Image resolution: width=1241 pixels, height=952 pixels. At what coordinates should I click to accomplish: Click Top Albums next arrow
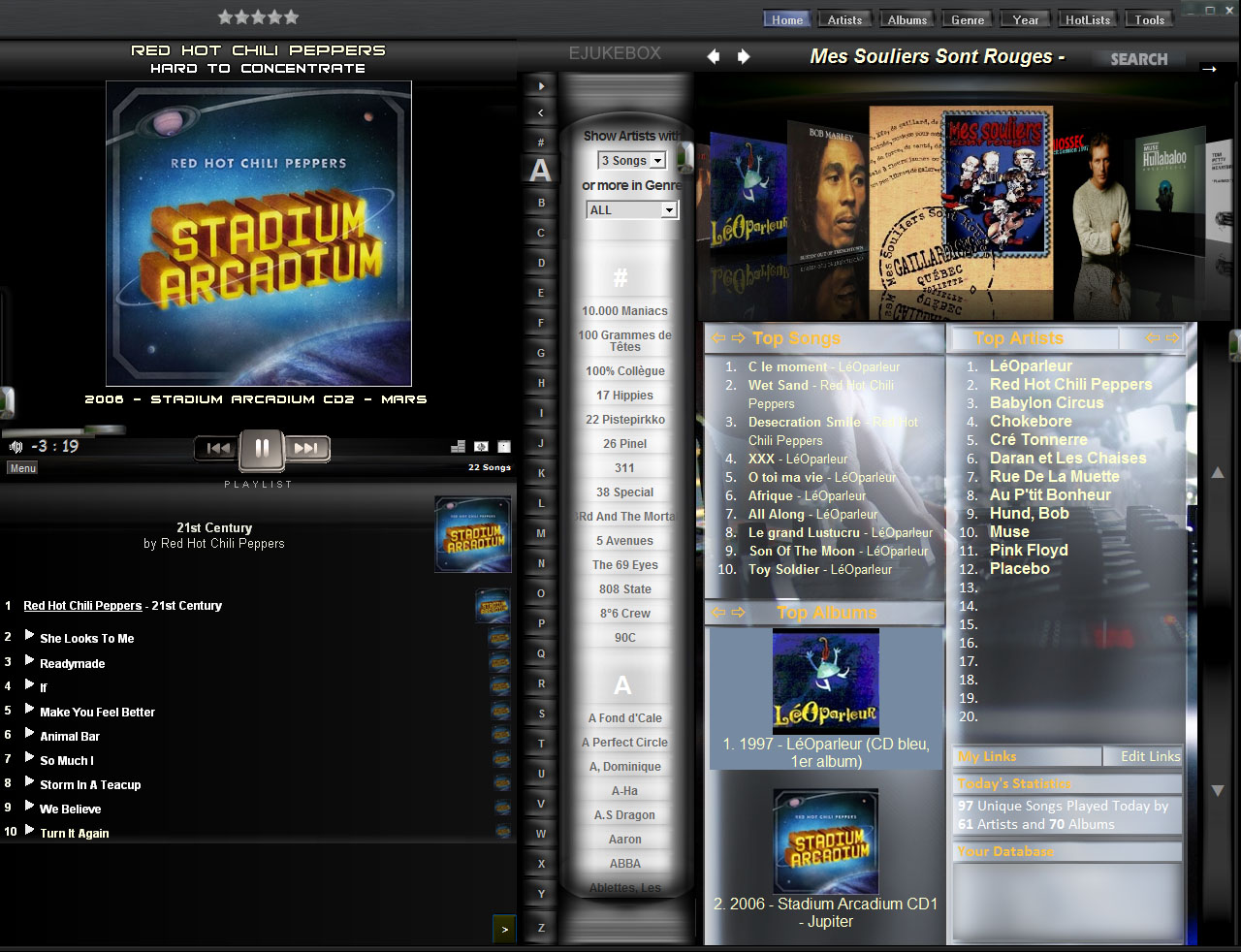(x=738, y=613)
